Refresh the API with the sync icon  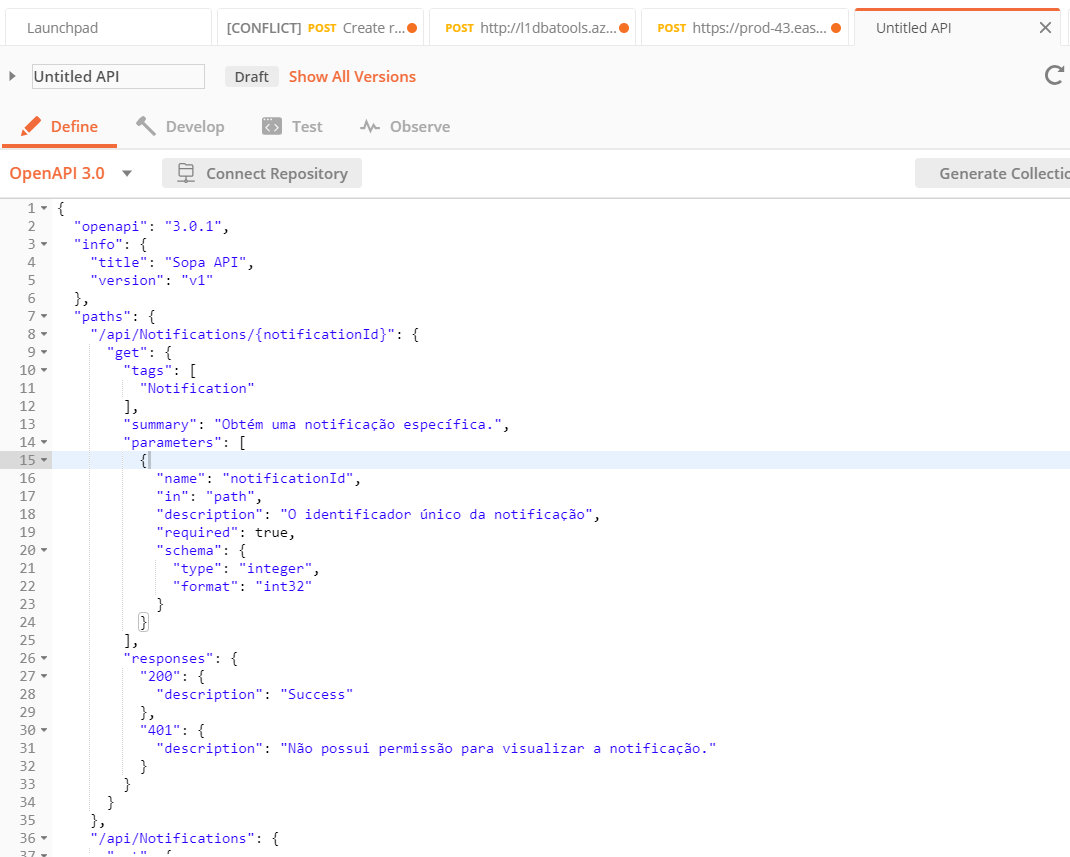(x=1054, y=74)
